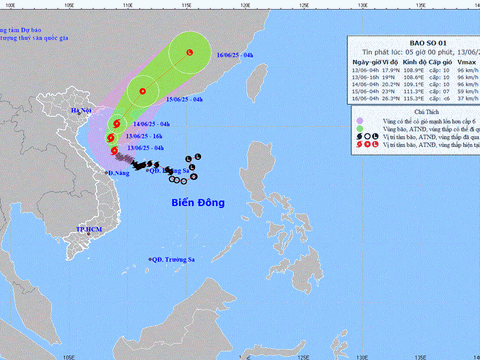Click the red storm icon at 13/06/25 - 04h
This screenshot has height=360, width=480.
click(x=114, y=150)
